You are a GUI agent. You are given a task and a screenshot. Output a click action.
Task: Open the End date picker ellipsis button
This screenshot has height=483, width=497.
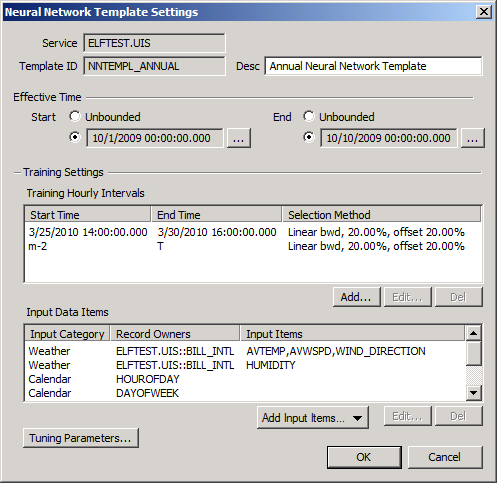(473, 138)
